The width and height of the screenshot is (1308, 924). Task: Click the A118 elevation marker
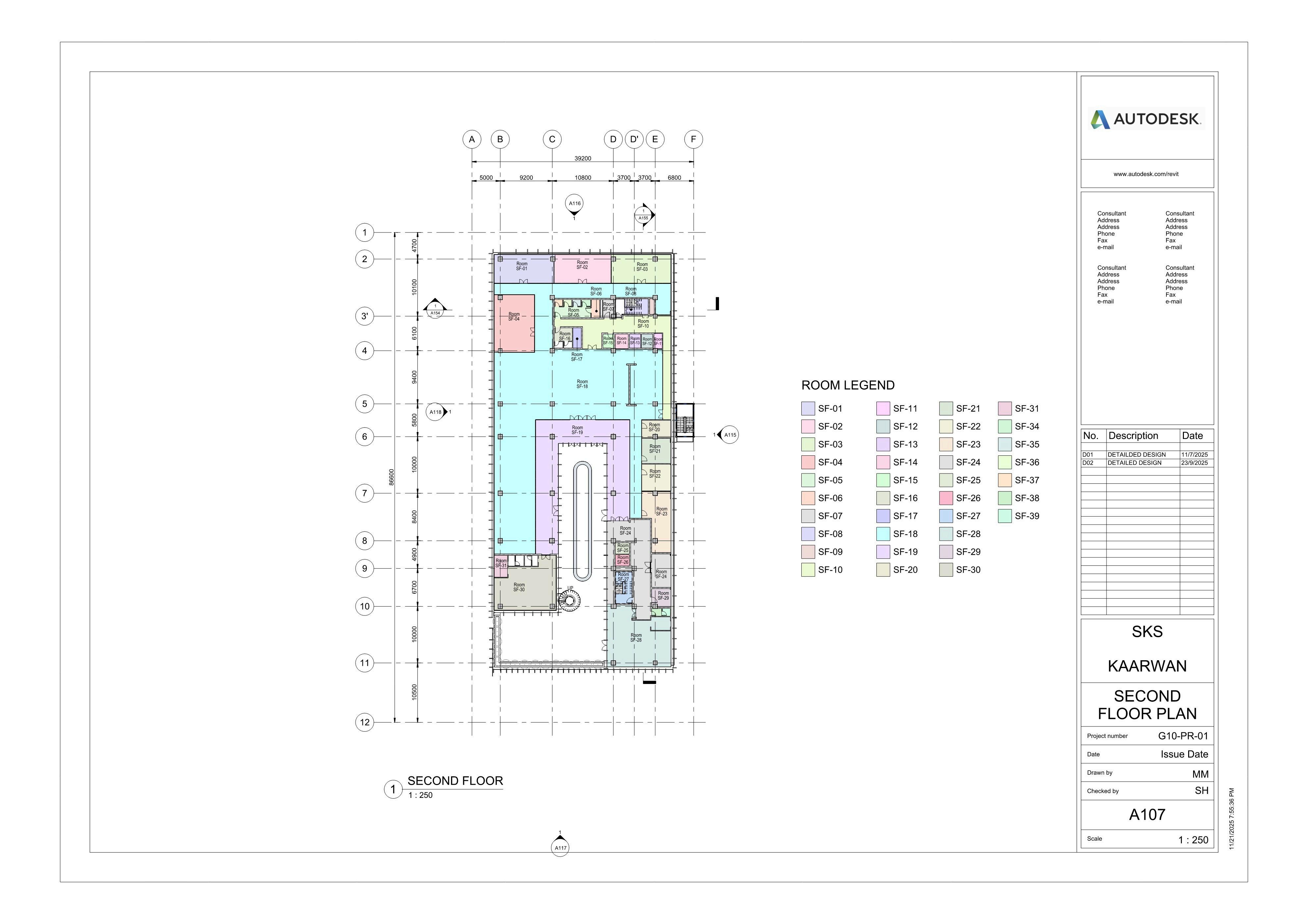tap(436, 412)
